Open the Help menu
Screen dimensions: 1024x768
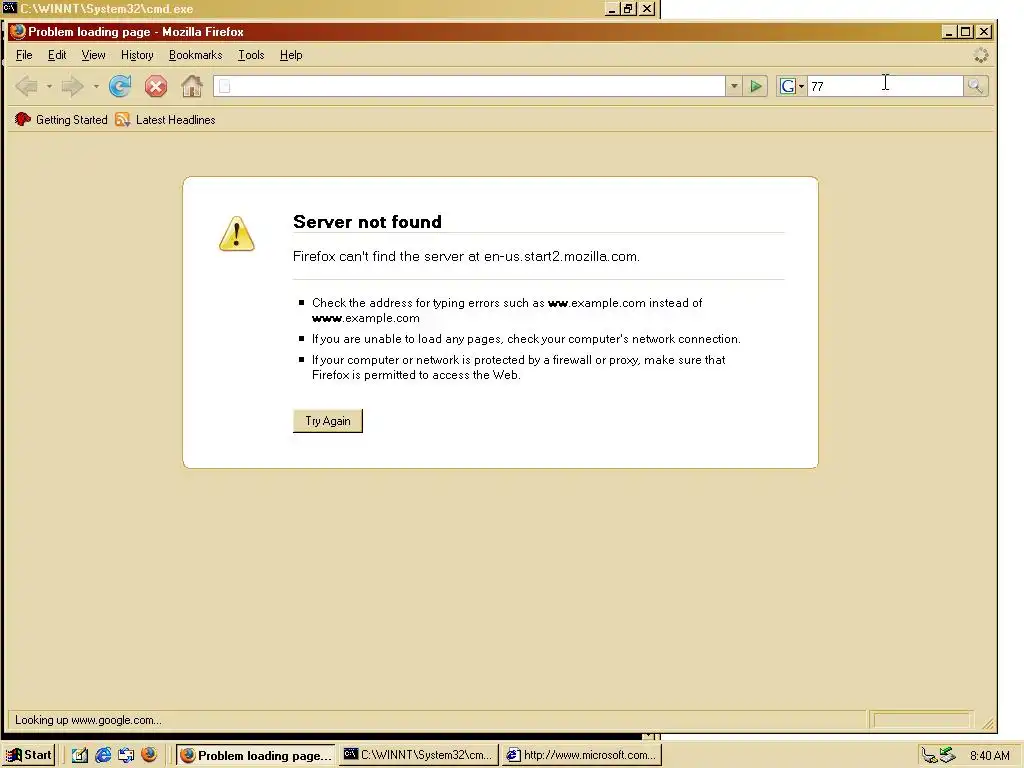click(x=291, y=55)
